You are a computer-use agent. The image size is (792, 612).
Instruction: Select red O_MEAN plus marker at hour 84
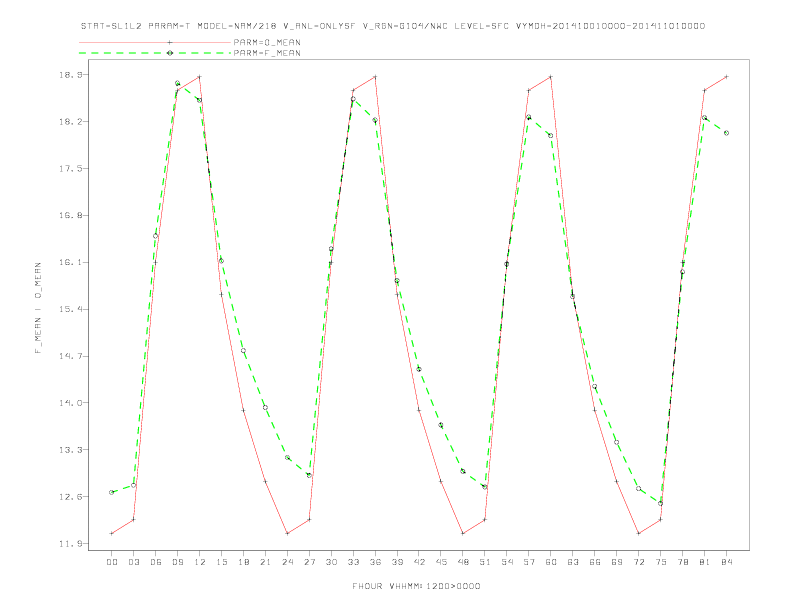coord(726,77)
